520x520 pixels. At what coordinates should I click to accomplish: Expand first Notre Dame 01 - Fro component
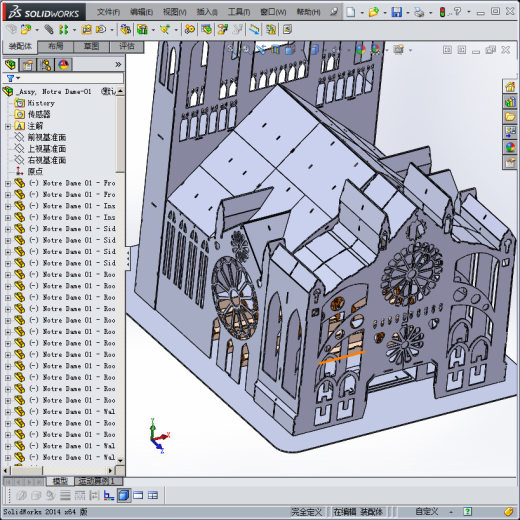tap(8, 183)
